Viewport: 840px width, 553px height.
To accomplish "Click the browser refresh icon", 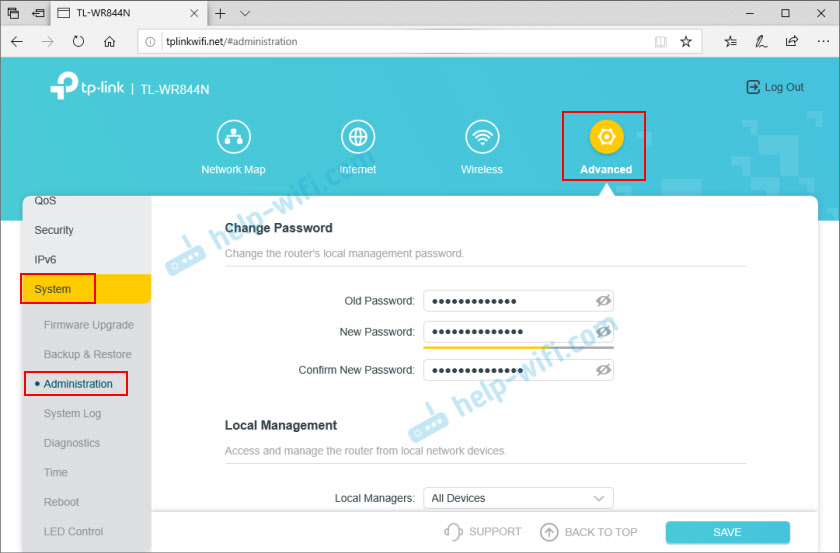I will pos(78,42).
